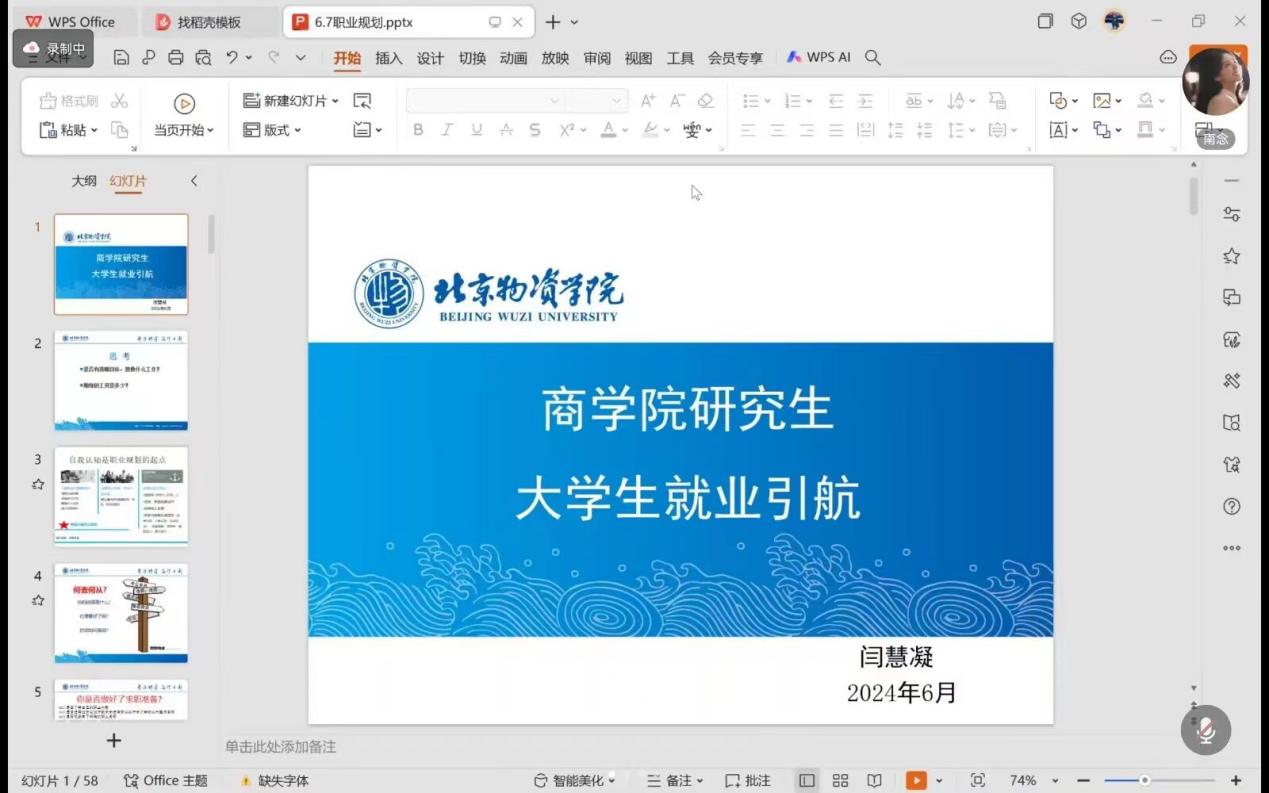
Task: Toggle reading view book icon
Action: coord(874,780)
